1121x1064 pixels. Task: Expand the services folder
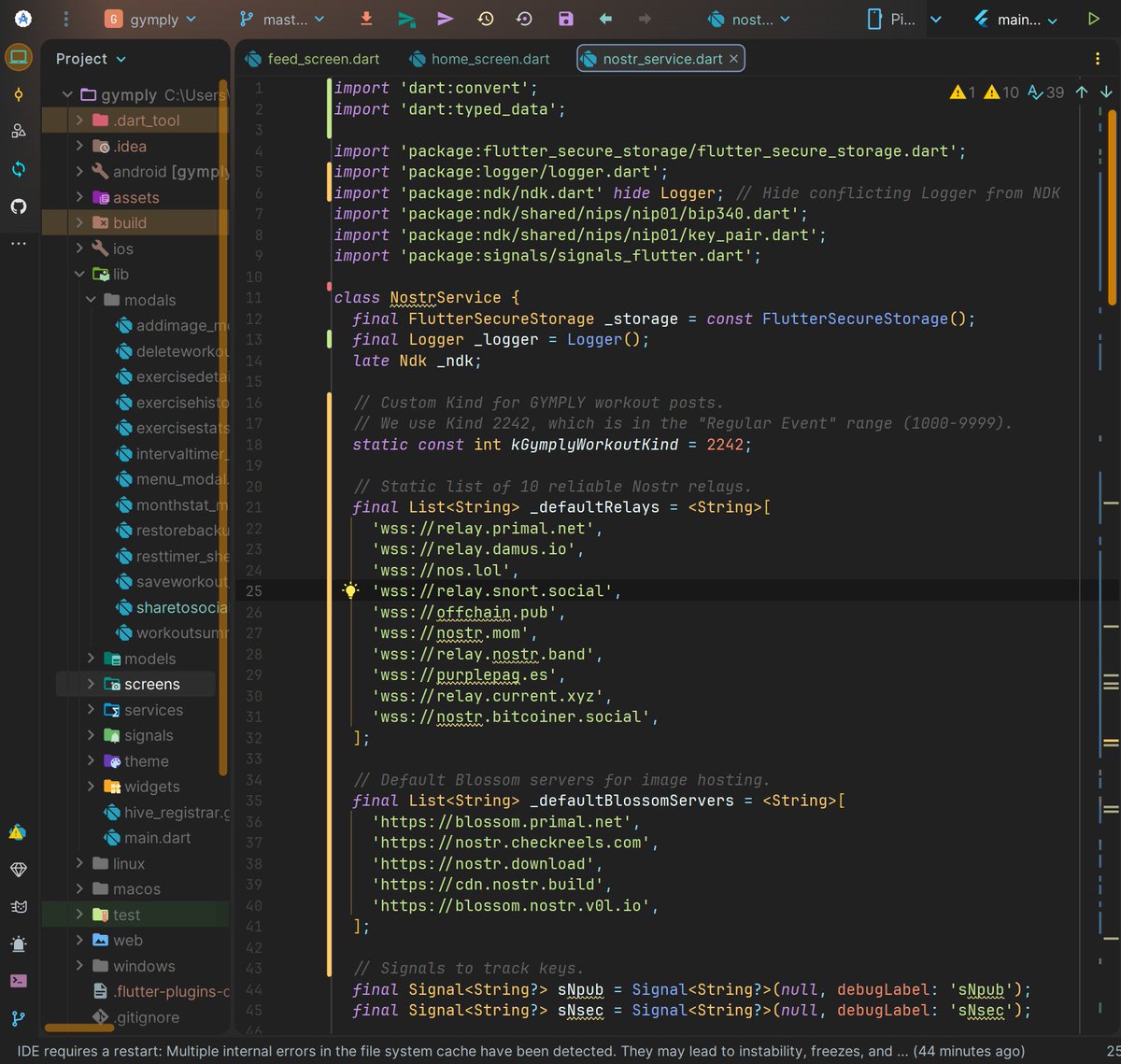[92, 710]
